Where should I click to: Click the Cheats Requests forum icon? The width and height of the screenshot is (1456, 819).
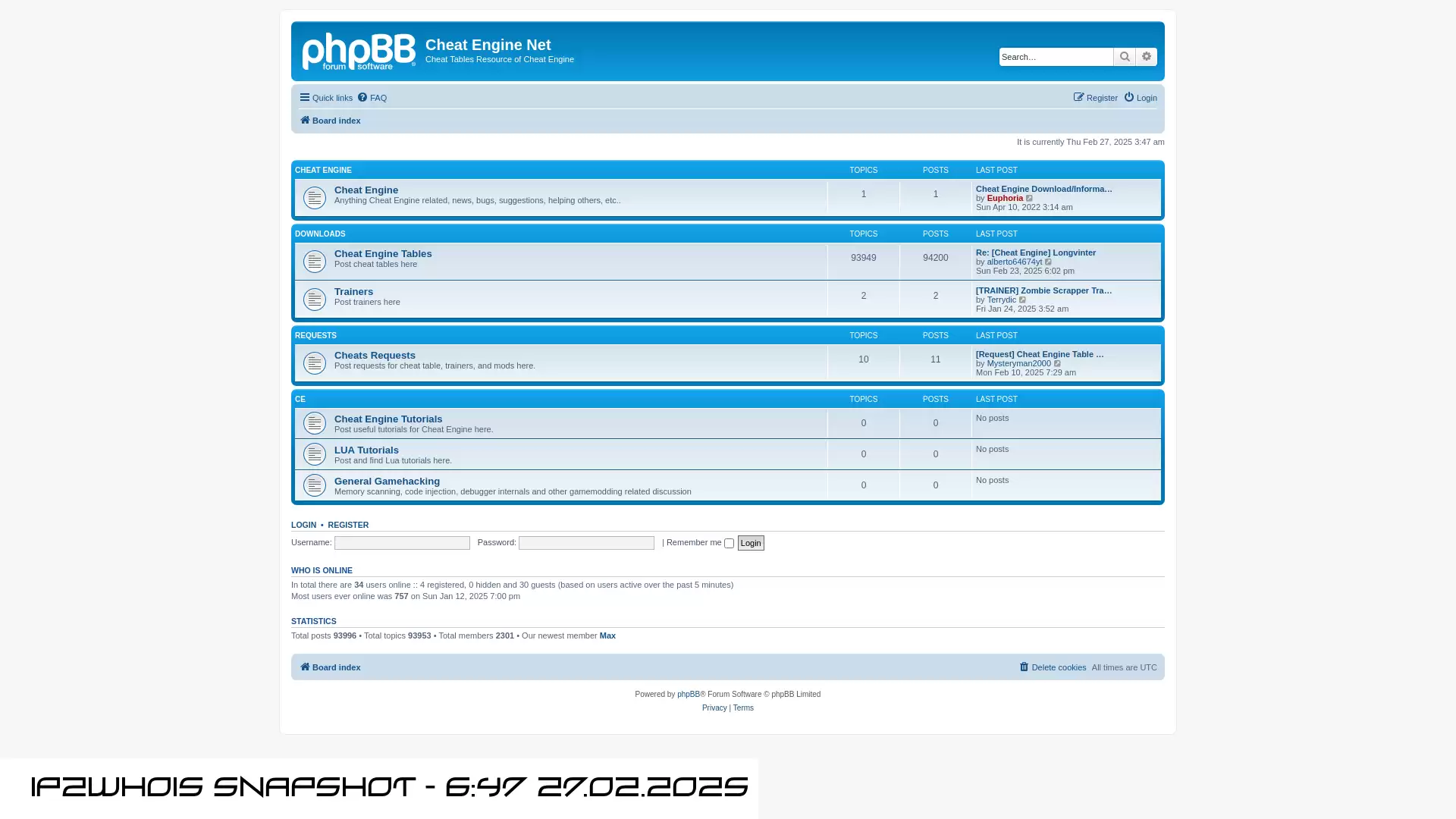315,363
